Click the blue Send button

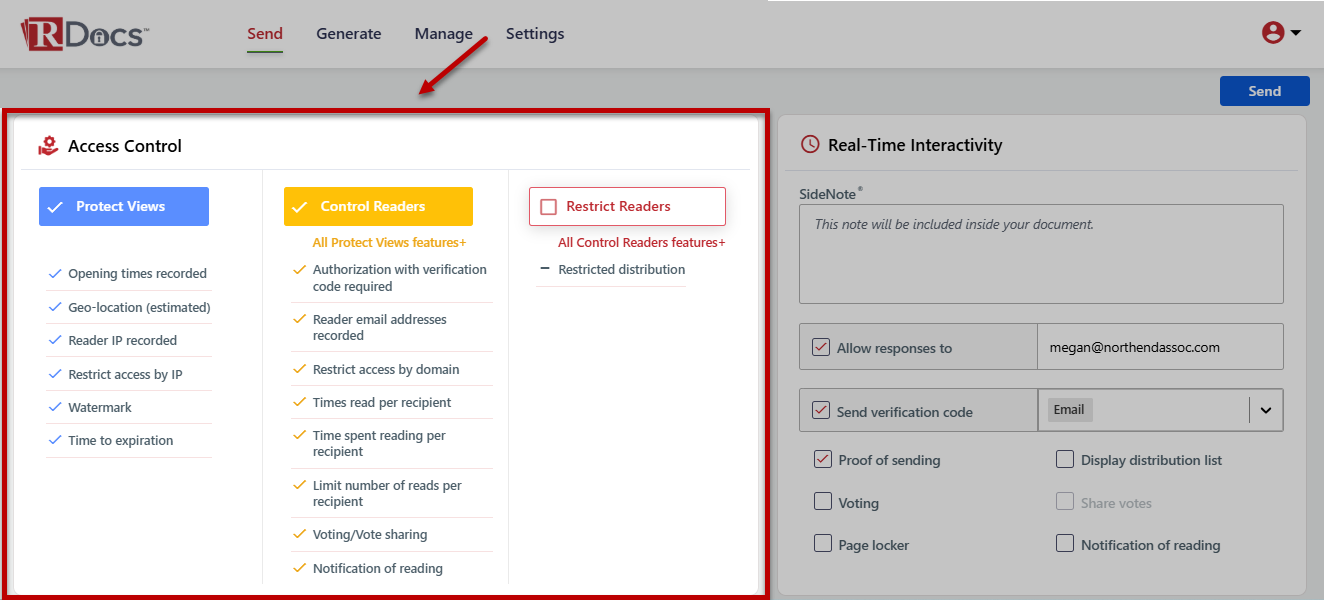tap(1264, 91)
